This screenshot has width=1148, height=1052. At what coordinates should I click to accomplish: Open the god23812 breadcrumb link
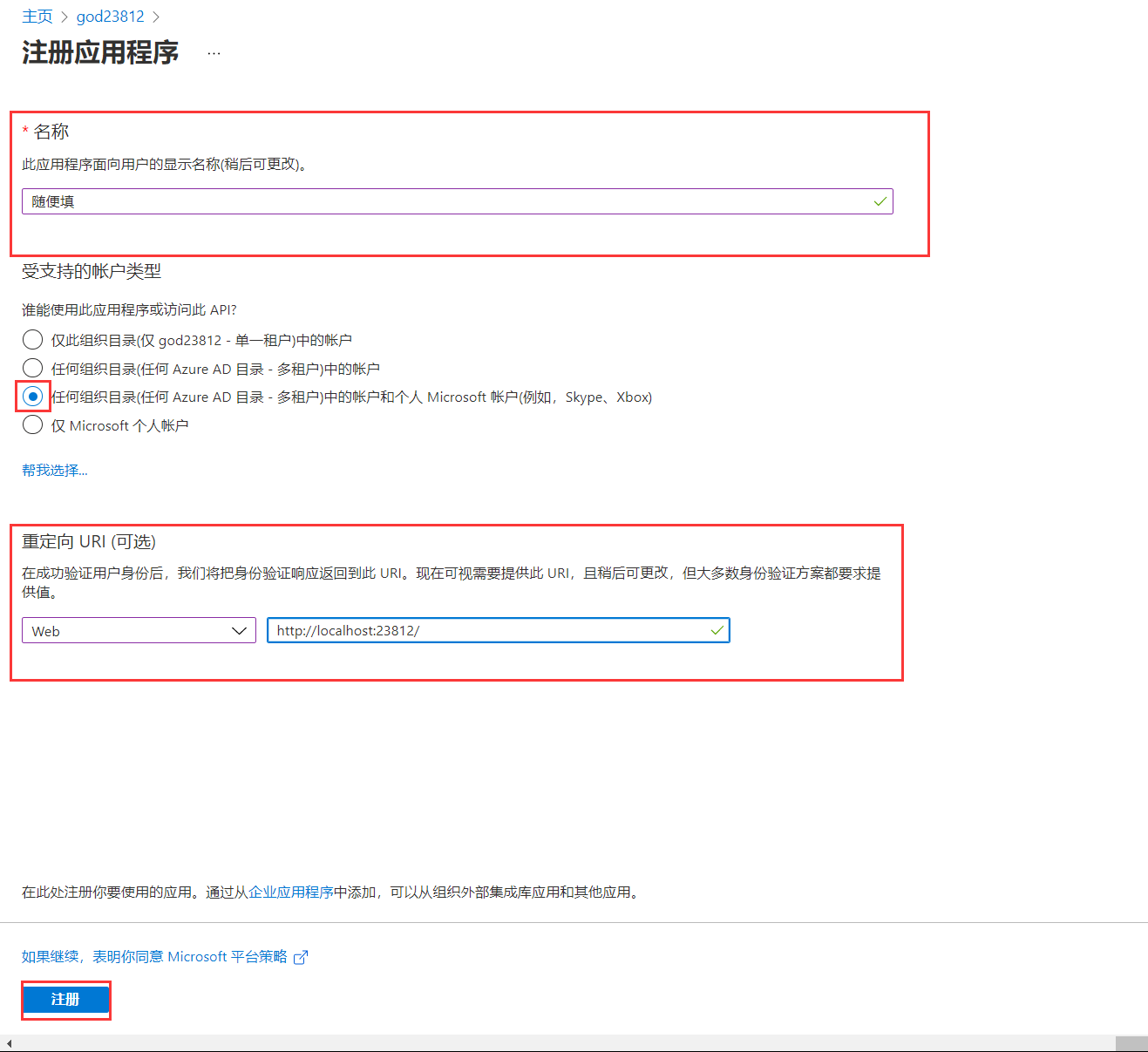click(x=110, y=17)
